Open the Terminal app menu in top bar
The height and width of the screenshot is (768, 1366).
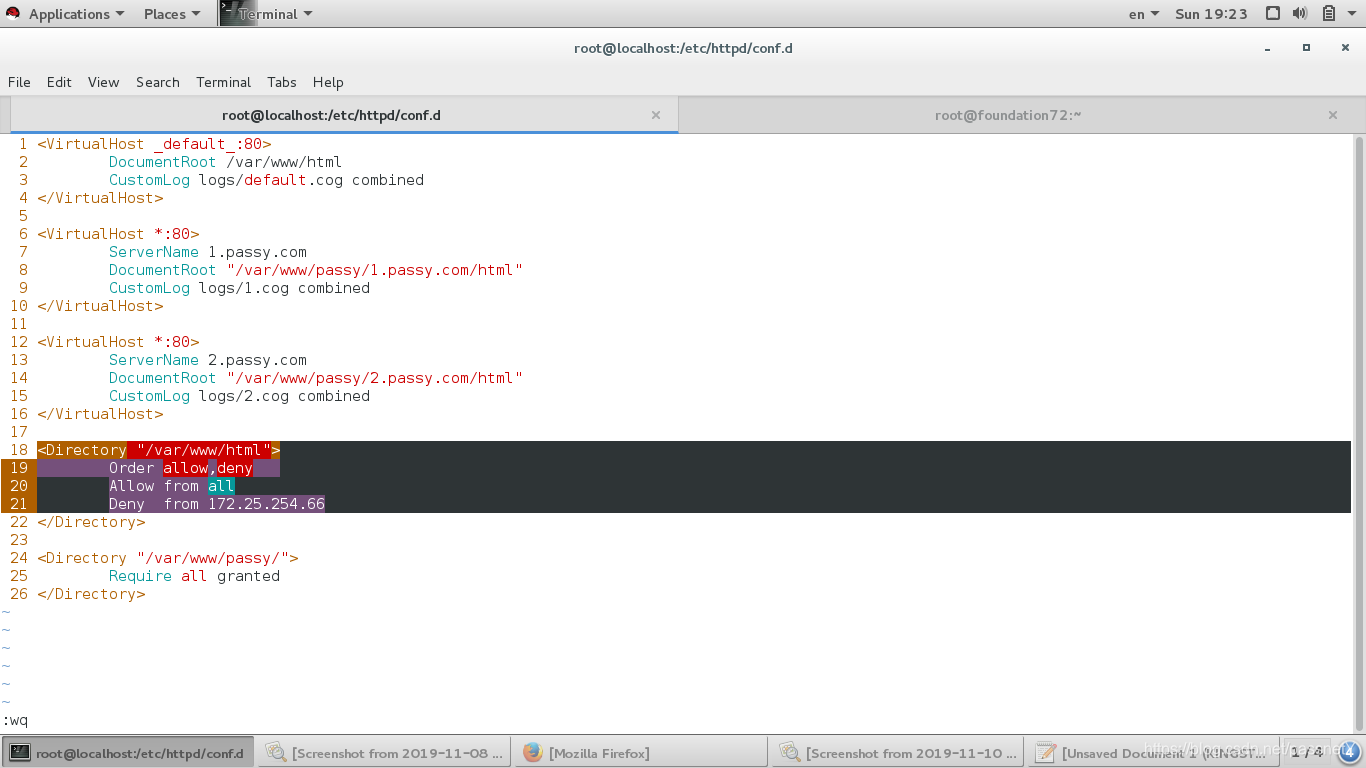(x=275, y=14)
